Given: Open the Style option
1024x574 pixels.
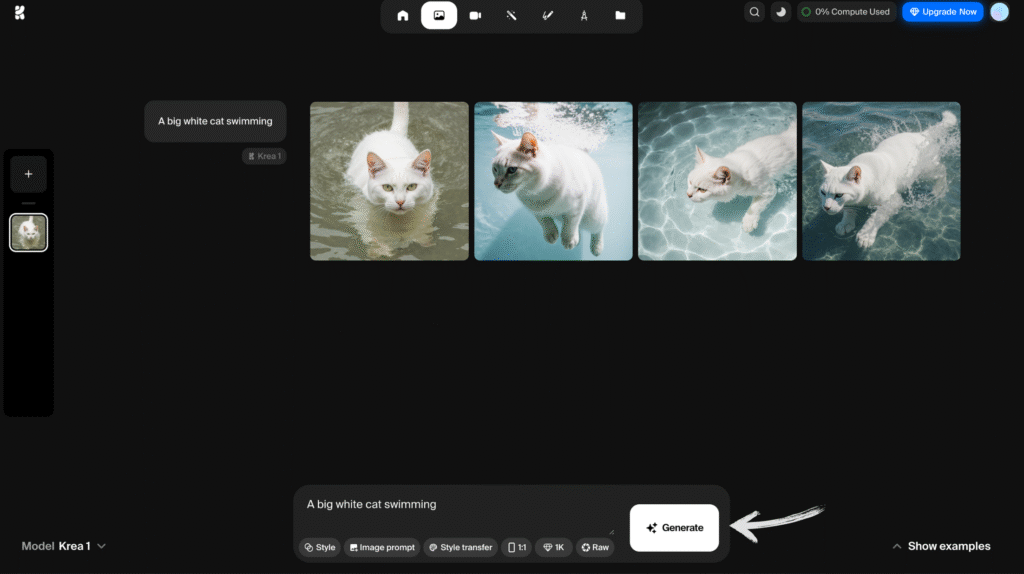Looking at the screenshot, I should pyautogui.click(x=320, y=547).
